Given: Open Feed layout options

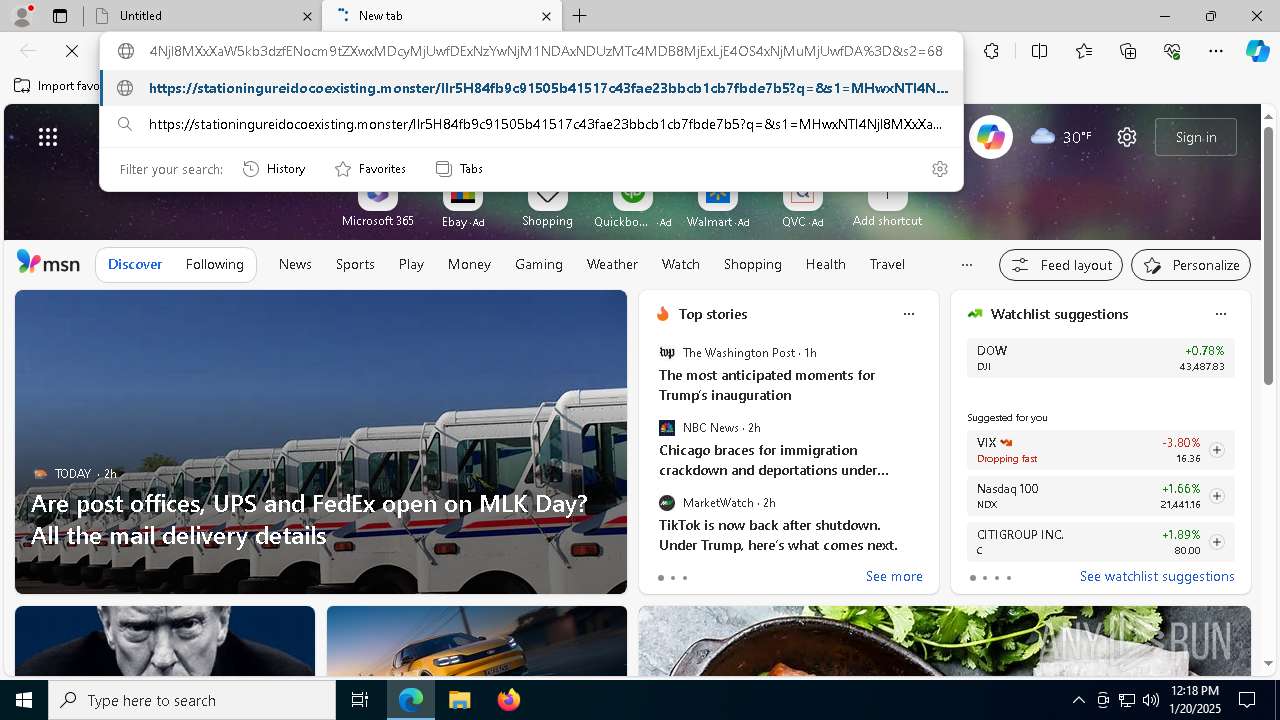Looking at the screenshot, I should click(1061, 265).
